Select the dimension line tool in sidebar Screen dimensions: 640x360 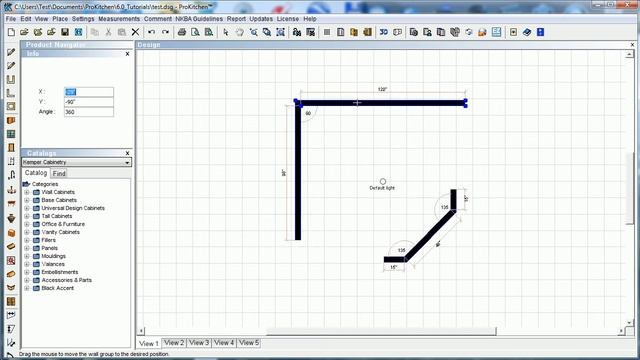(x=11, y=315)
